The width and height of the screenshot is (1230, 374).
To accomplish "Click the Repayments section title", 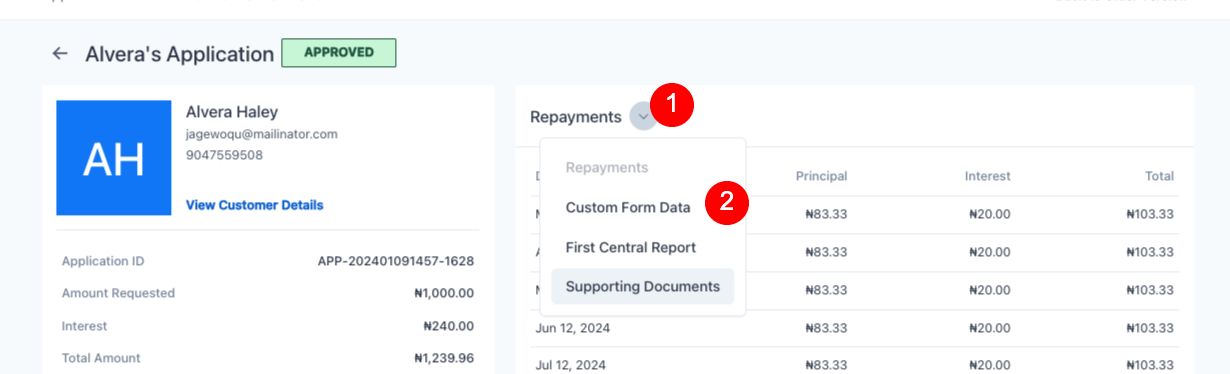I will [x=576, y=117].
